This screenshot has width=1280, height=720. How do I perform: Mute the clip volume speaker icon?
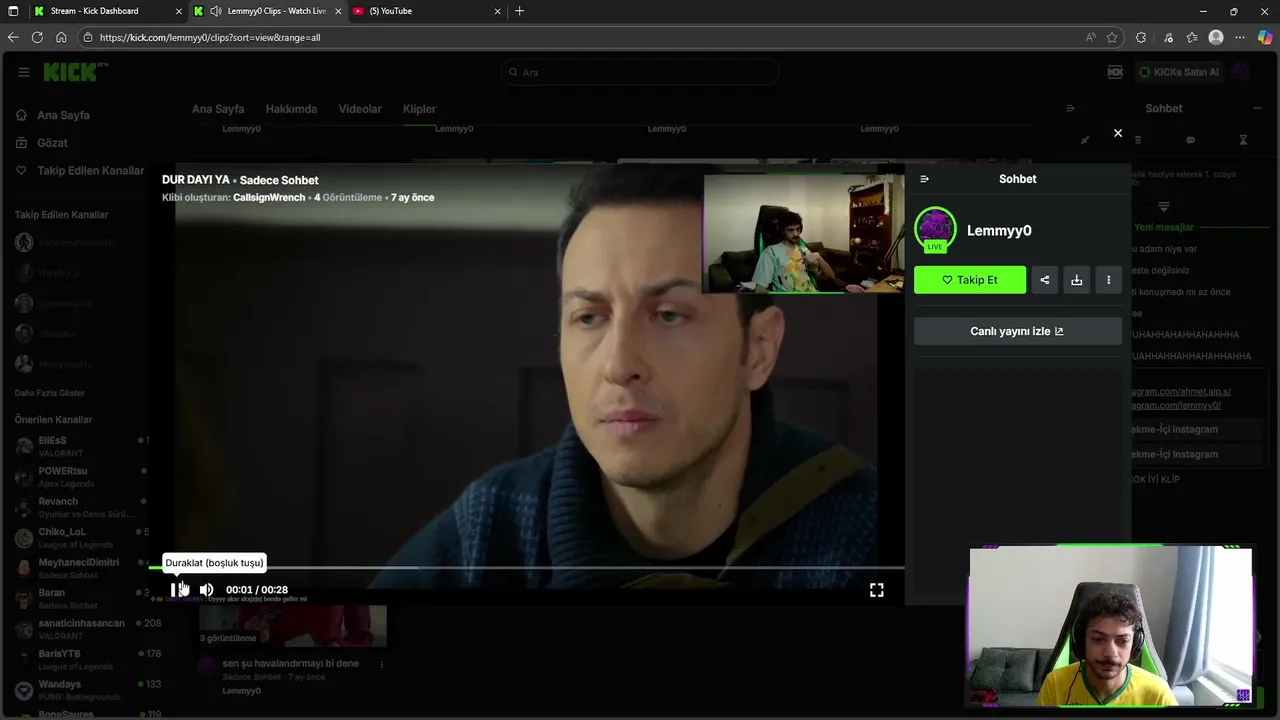206,590
